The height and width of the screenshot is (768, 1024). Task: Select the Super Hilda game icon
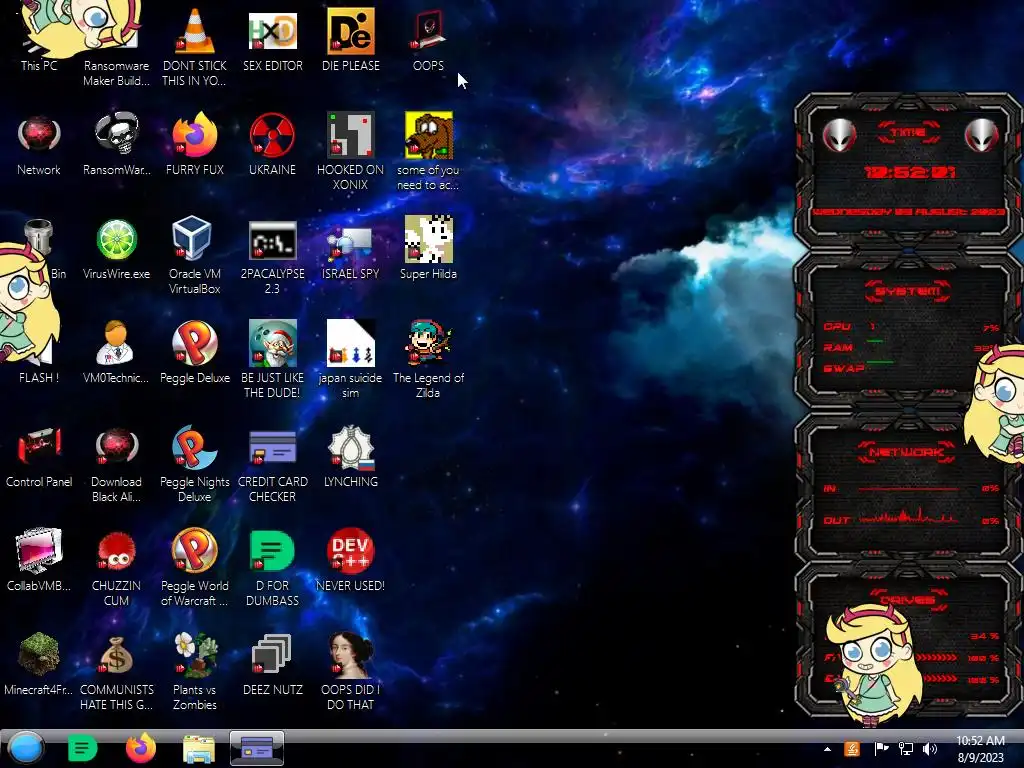tap(428, 248)
